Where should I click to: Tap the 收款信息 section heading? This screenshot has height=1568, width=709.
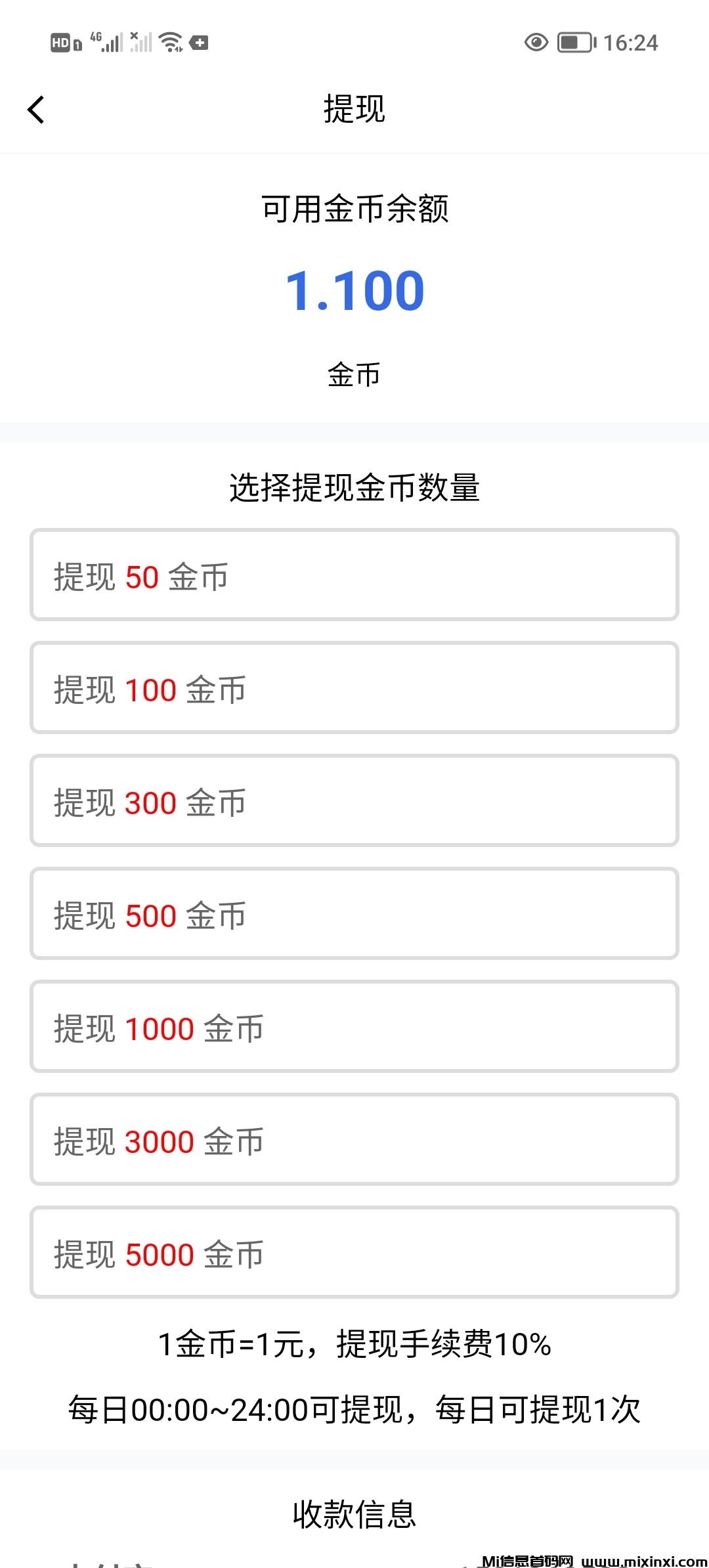pyautogui.click(x=354, y=1514)
